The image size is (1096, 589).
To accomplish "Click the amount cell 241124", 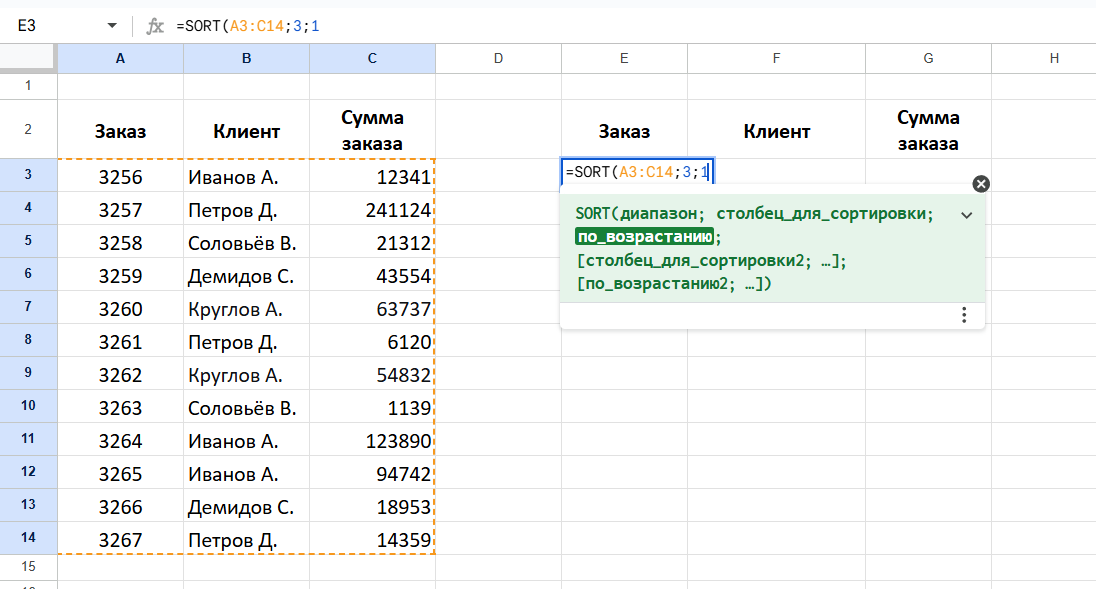I will (373, 210).
